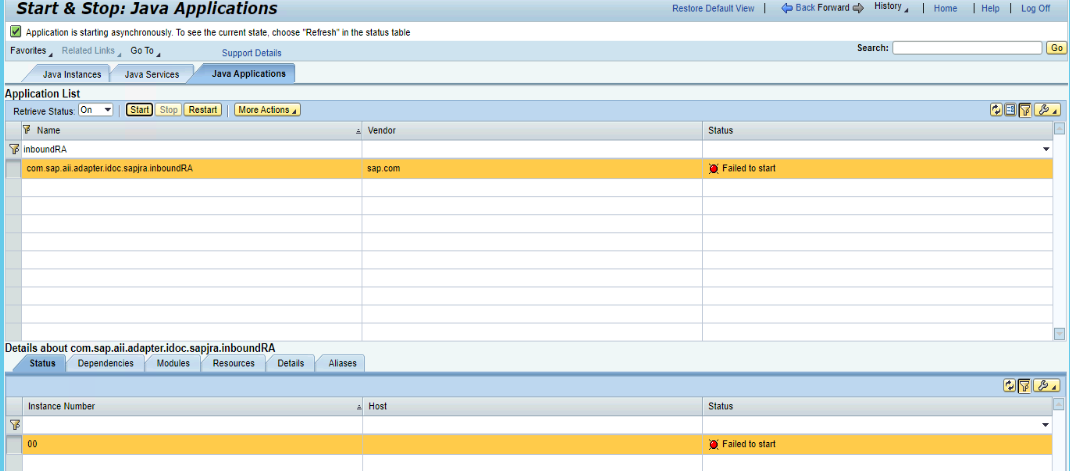Switch to Java Services tab
The height and width of the screenshot is (471, 1070).
tap(151, 74)
